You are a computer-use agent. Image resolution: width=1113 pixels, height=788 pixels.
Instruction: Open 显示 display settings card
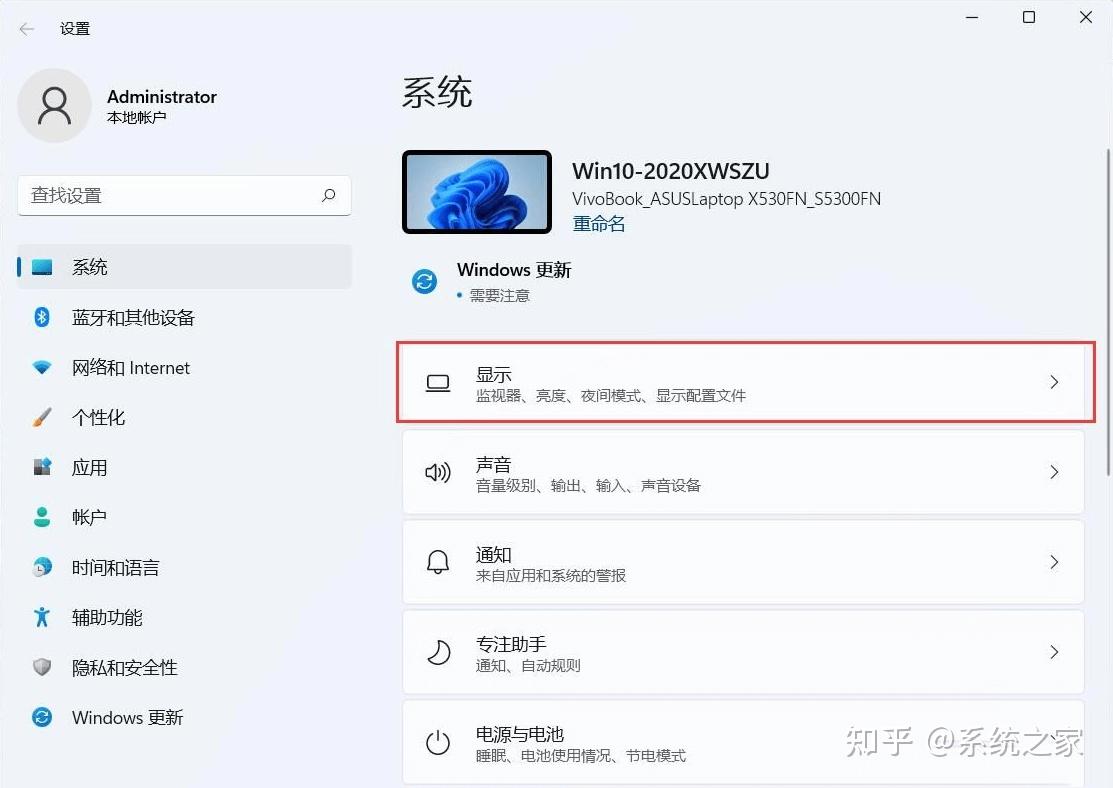point(745,382)
